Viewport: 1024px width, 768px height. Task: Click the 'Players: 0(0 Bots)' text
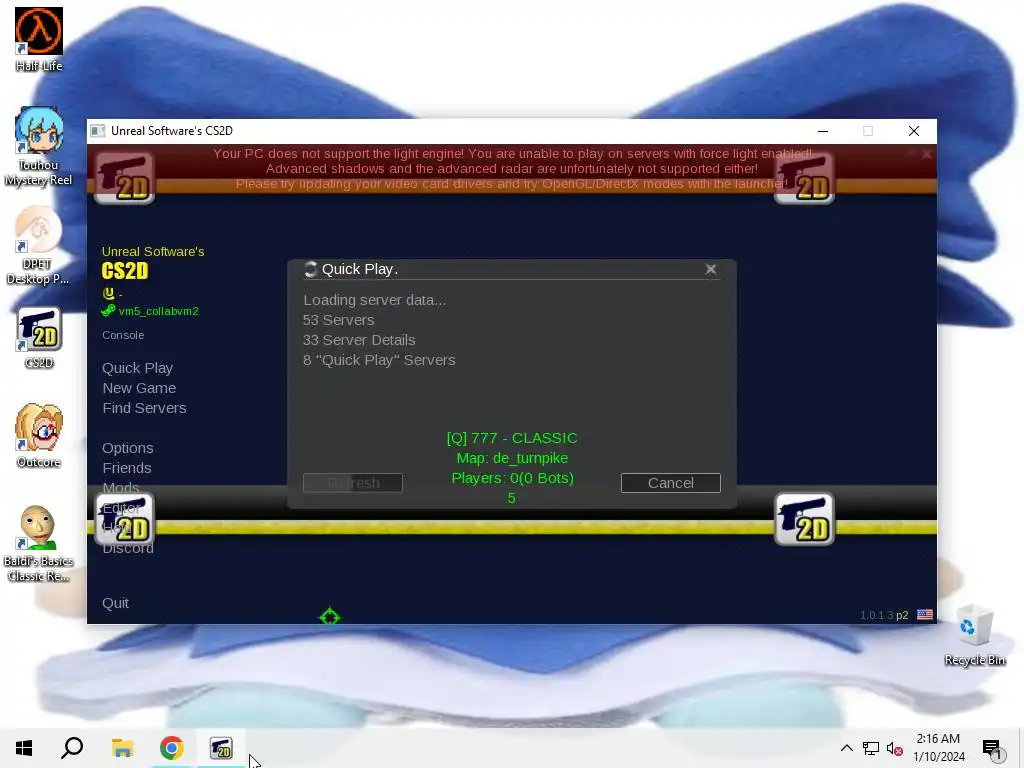click(x=513, y=478)
